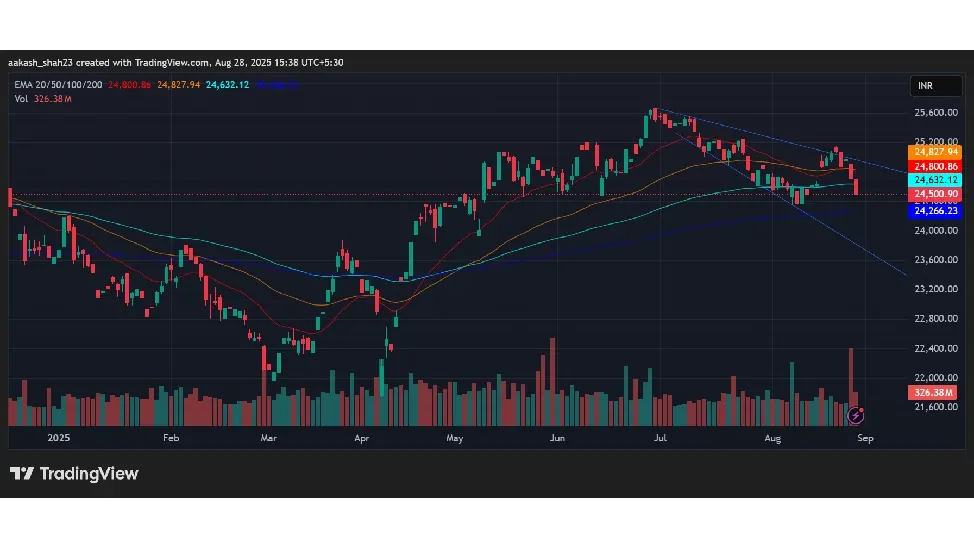Select the EMA 20/50/100/200 indicator legend
This screenshot has width=974, height=548.
[58, 84]
